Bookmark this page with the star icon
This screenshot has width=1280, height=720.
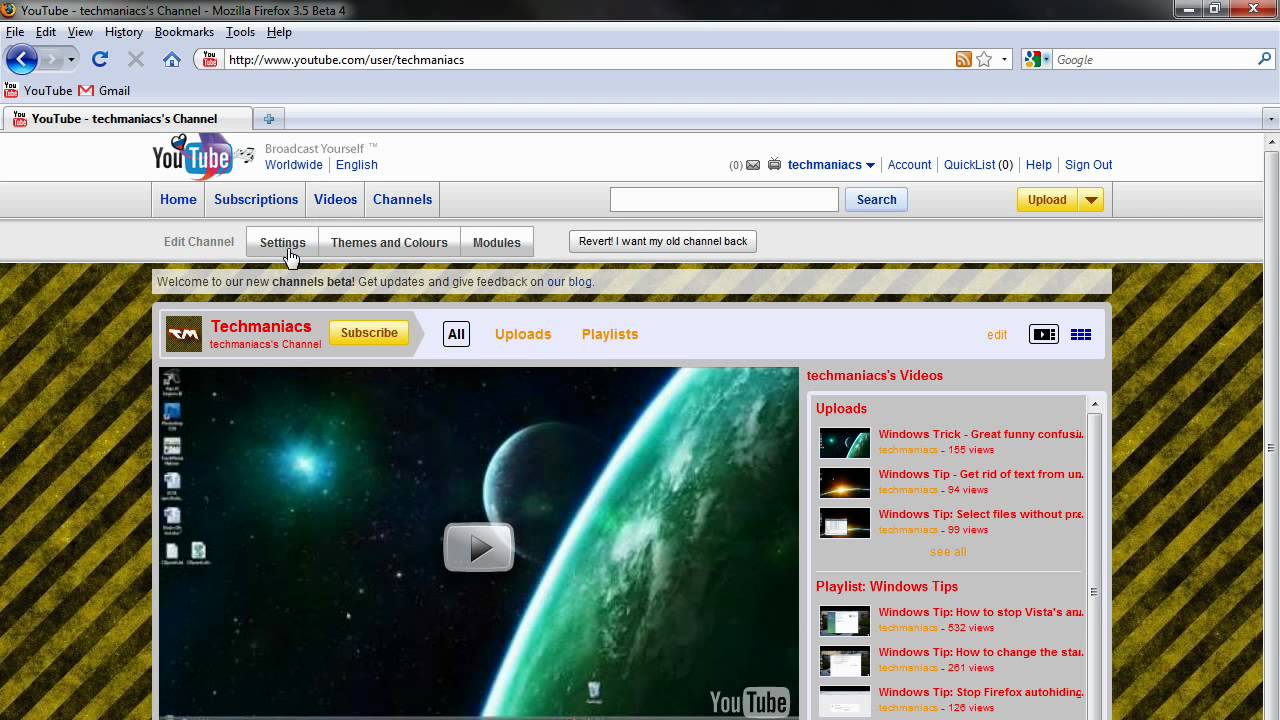(x=984, y=59)
